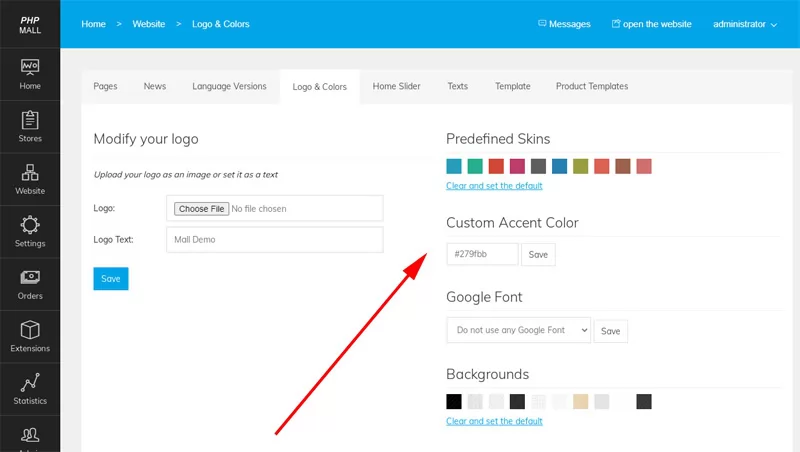800x452 pixels.
Task: Go to Orders sidebar icon
Action: point(30,277)
